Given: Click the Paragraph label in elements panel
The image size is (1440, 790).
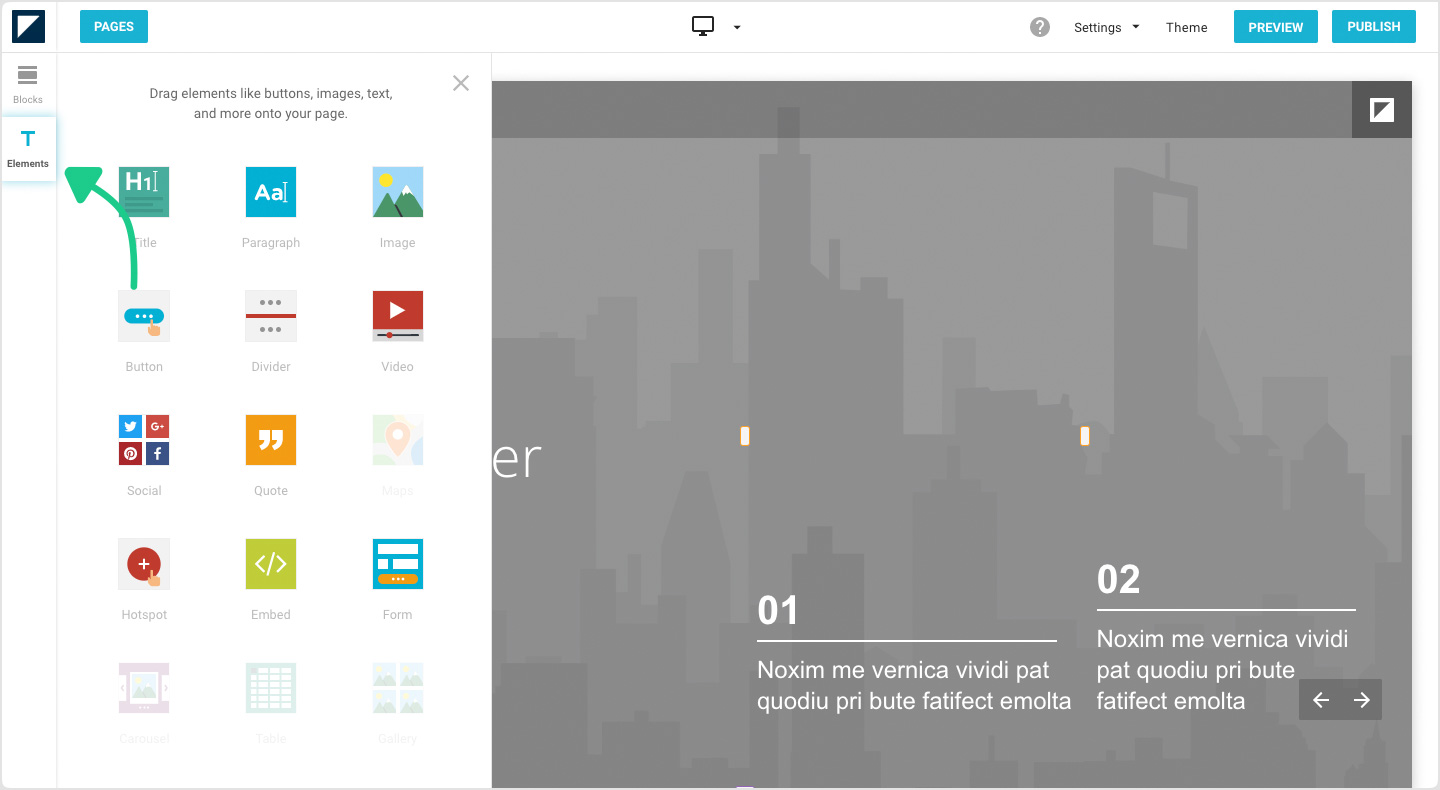Looking at the screenshot, I should (271, 243).
